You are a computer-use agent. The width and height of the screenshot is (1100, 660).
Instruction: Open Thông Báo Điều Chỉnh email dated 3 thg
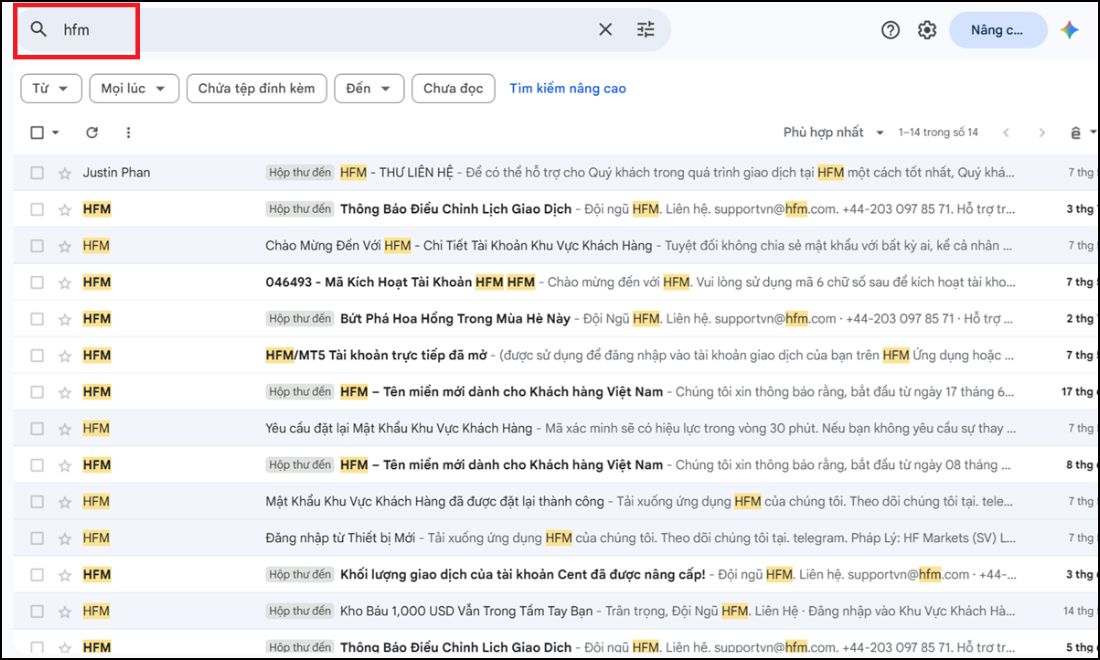(x=554, y=209)
